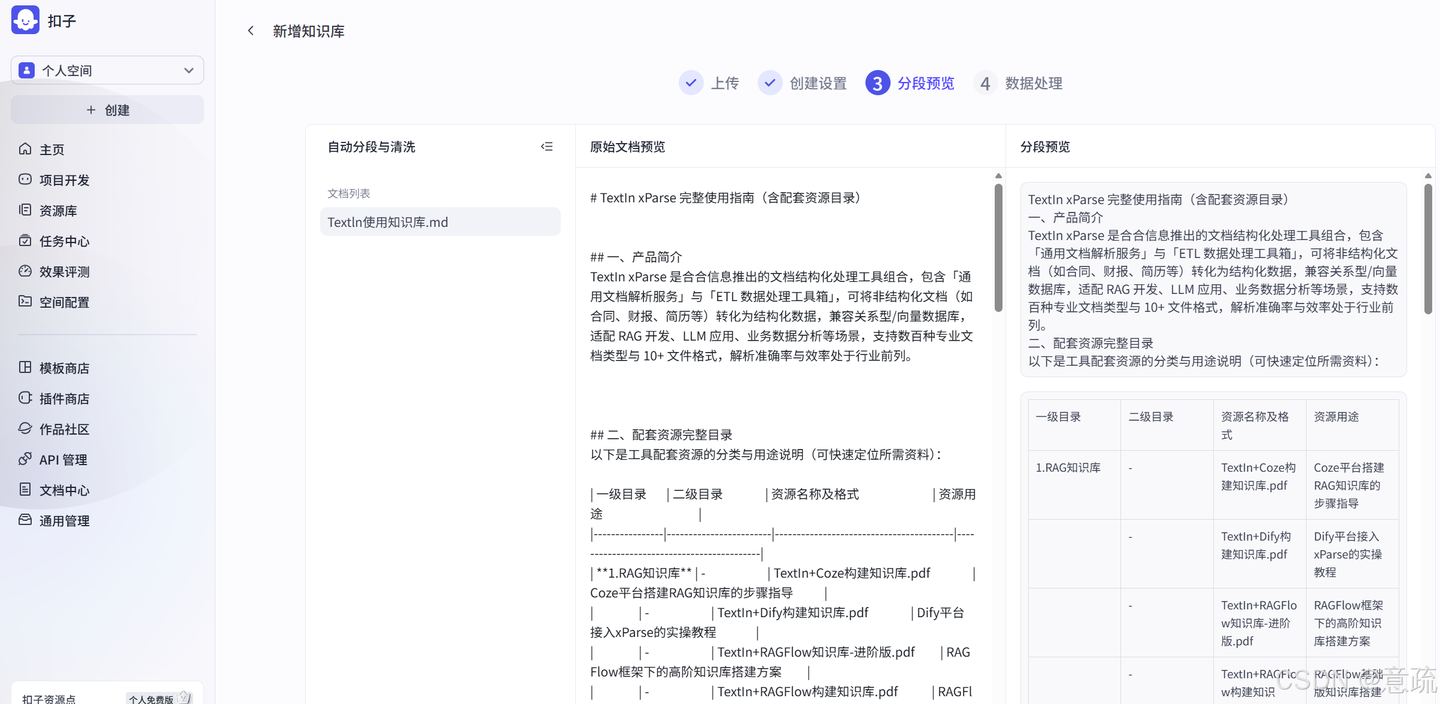The width and height of the screenshot is (1440, 704).
Task: Click the 原始文档预览 pane scrollbar
Action: click(x=998, y=250)
